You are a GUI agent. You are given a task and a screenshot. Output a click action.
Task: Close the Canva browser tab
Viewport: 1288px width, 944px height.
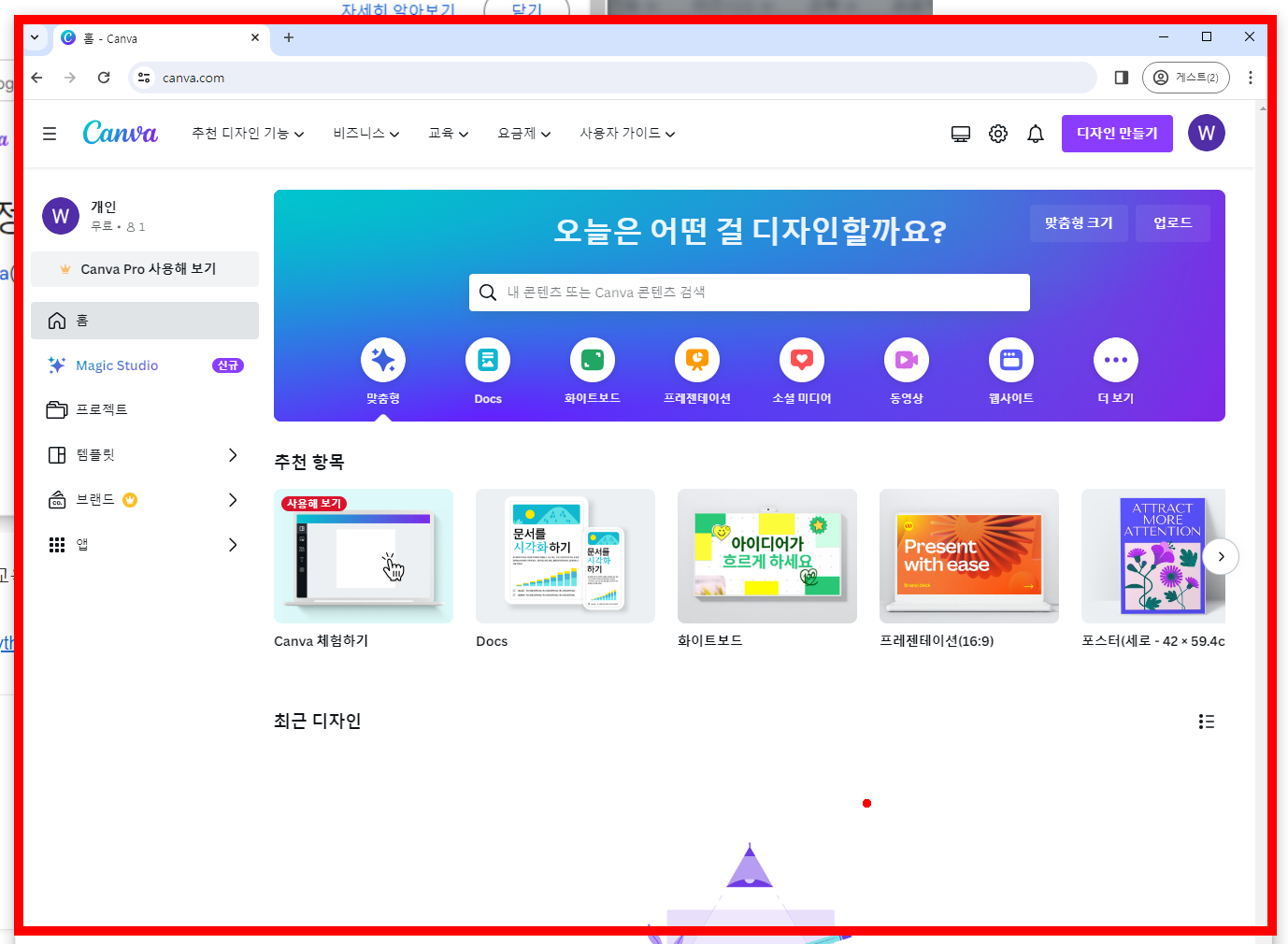(x=255, y=38)
